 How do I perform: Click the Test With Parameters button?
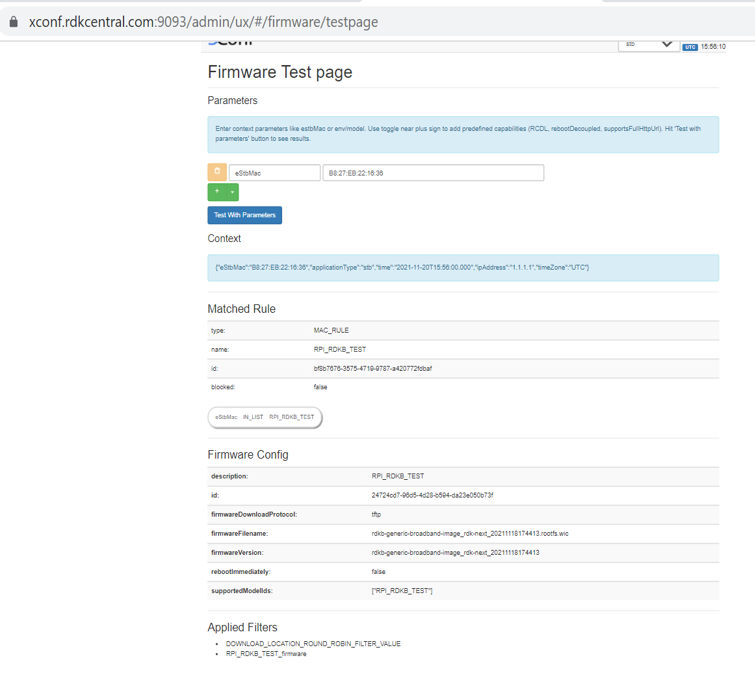[x=245, y=215]
